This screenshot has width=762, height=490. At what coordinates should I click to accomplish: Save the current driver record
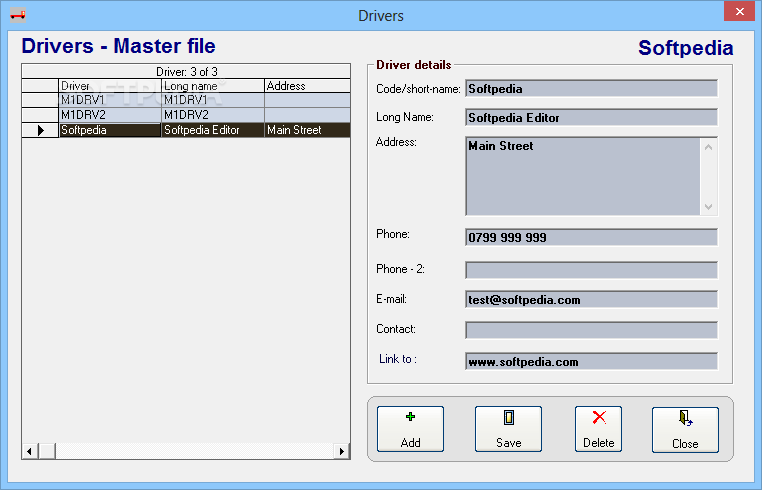click(508, 429)
